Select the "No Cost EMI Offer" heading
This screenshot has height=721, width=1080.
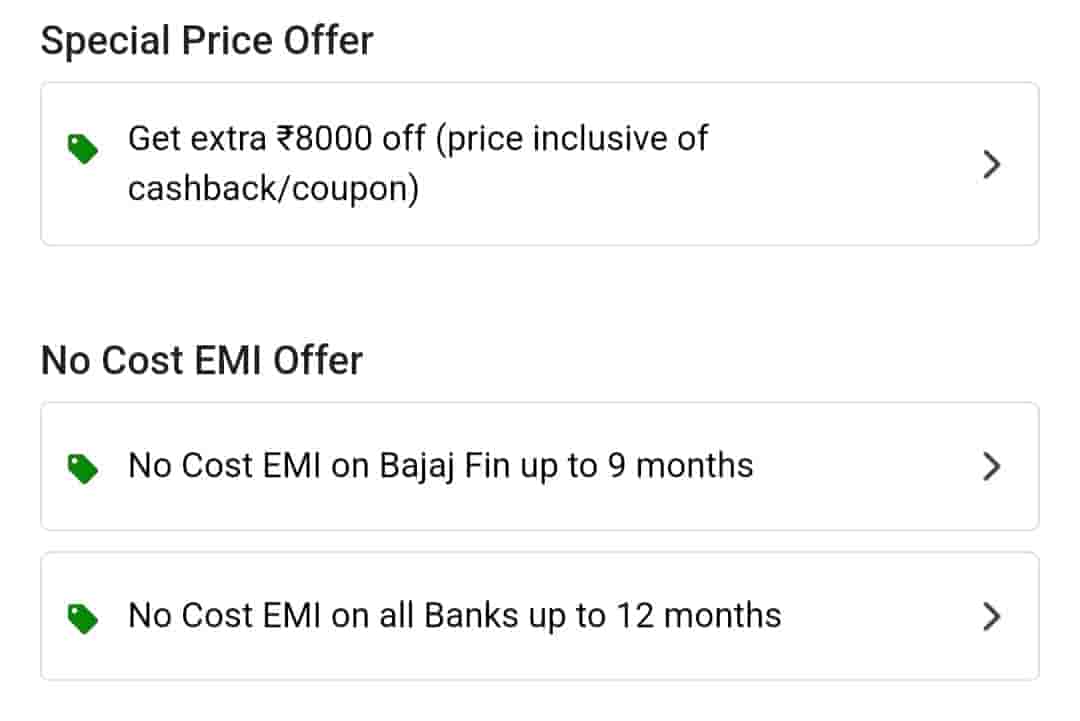coord(201,360)
